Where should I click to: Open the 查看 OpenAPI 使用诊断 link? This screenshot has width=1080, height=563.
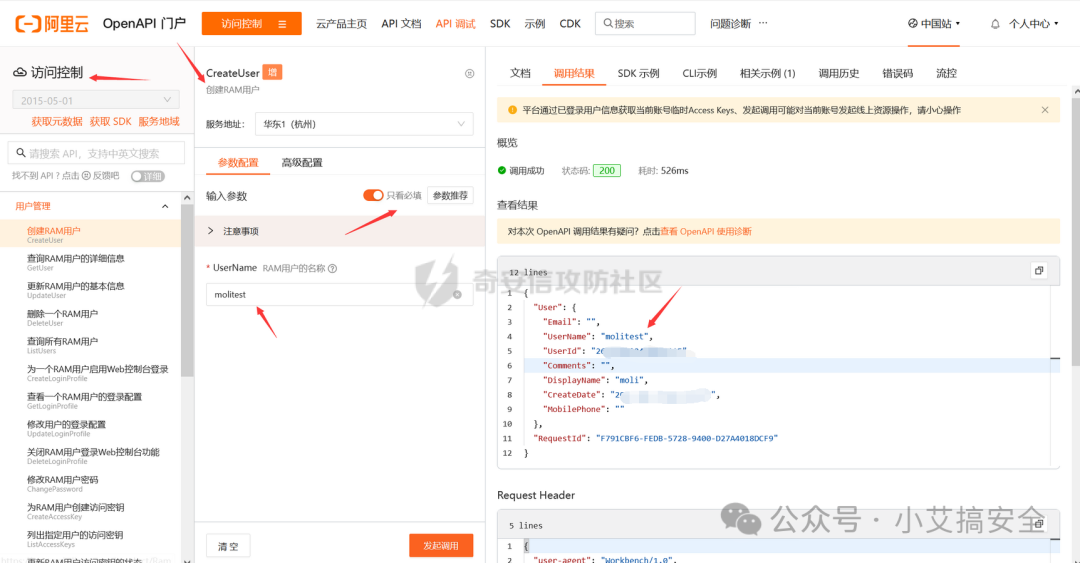[706, 232]
